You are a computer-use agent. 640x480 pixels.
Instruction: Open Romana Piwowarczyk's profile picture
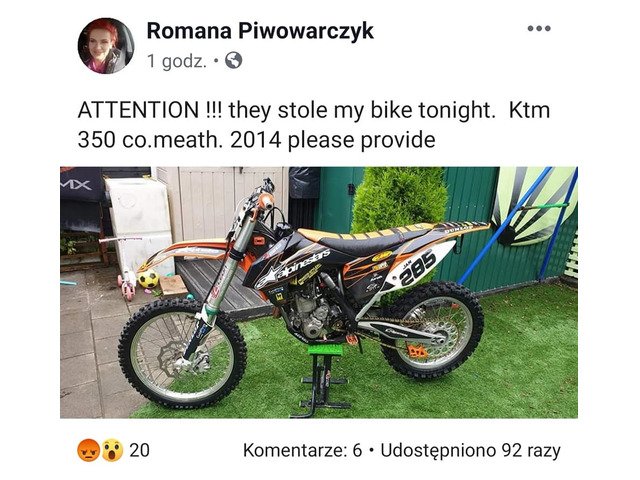click(106, 46)
